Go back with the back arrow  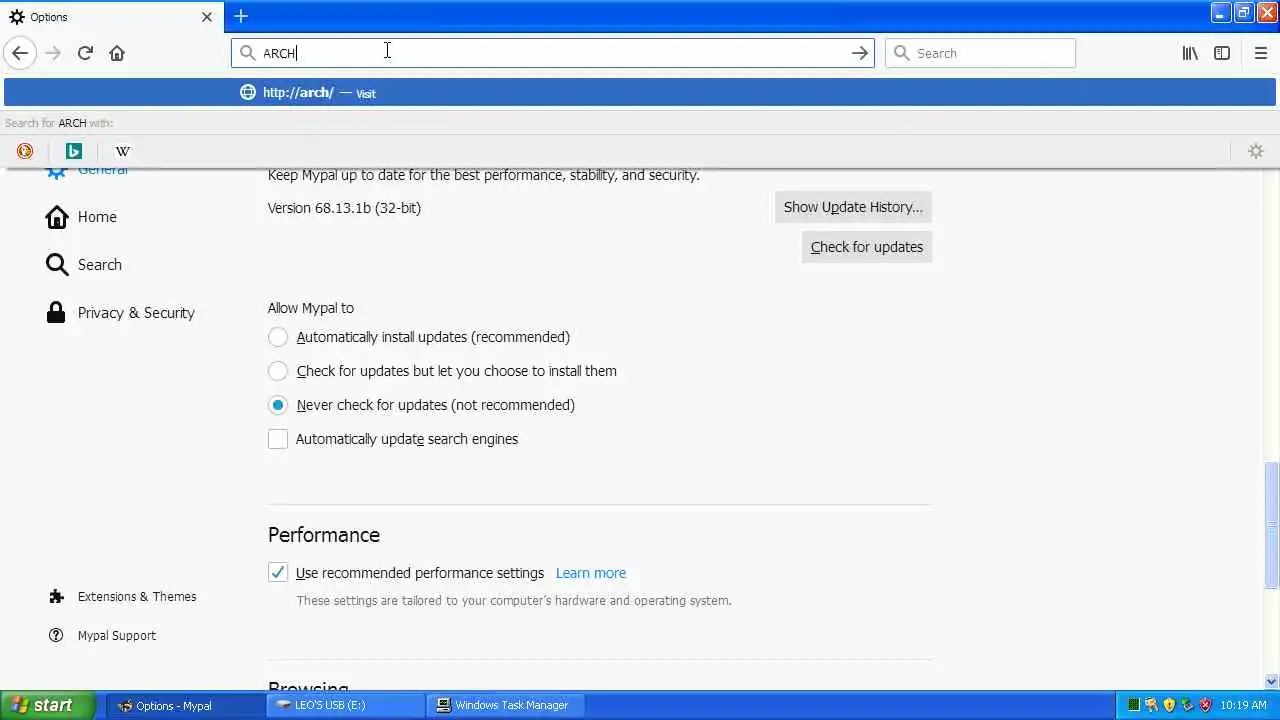tap(20, 53)
